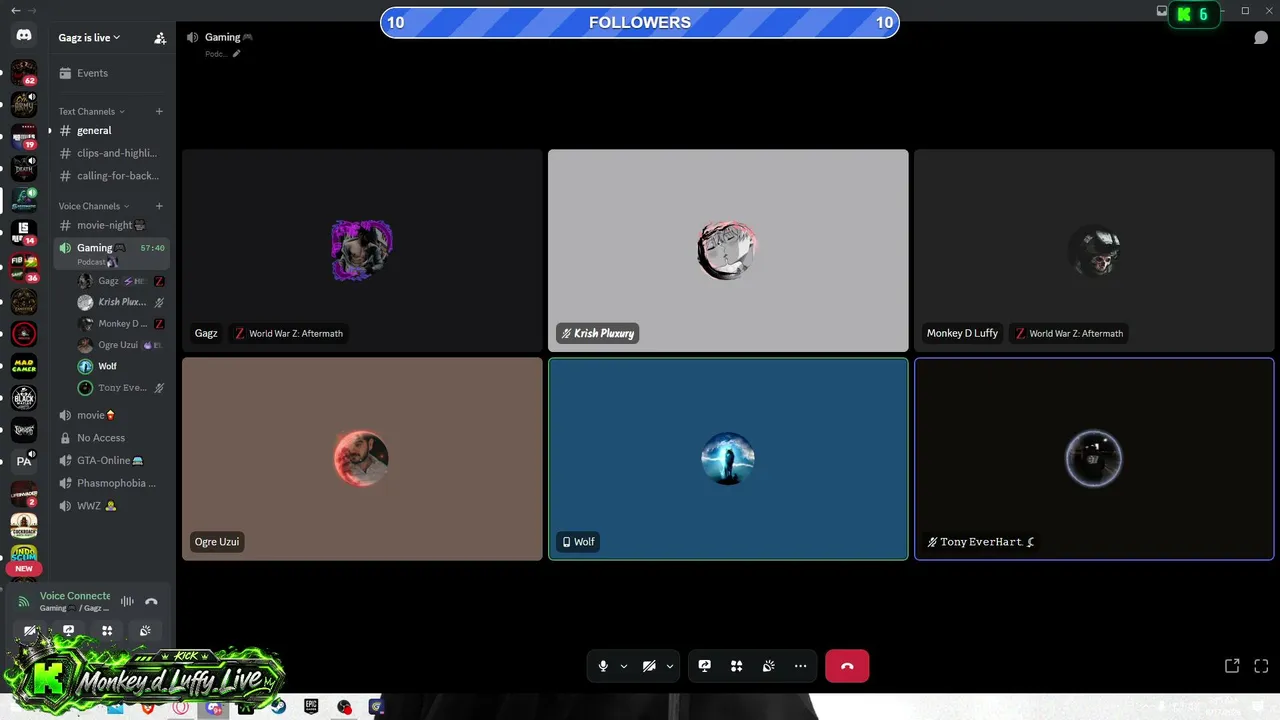Image resolution: width=1280 pixels, height=720 pixels.
Task: Open camera options chevron in call bar
Action: [x=670, y=666]
